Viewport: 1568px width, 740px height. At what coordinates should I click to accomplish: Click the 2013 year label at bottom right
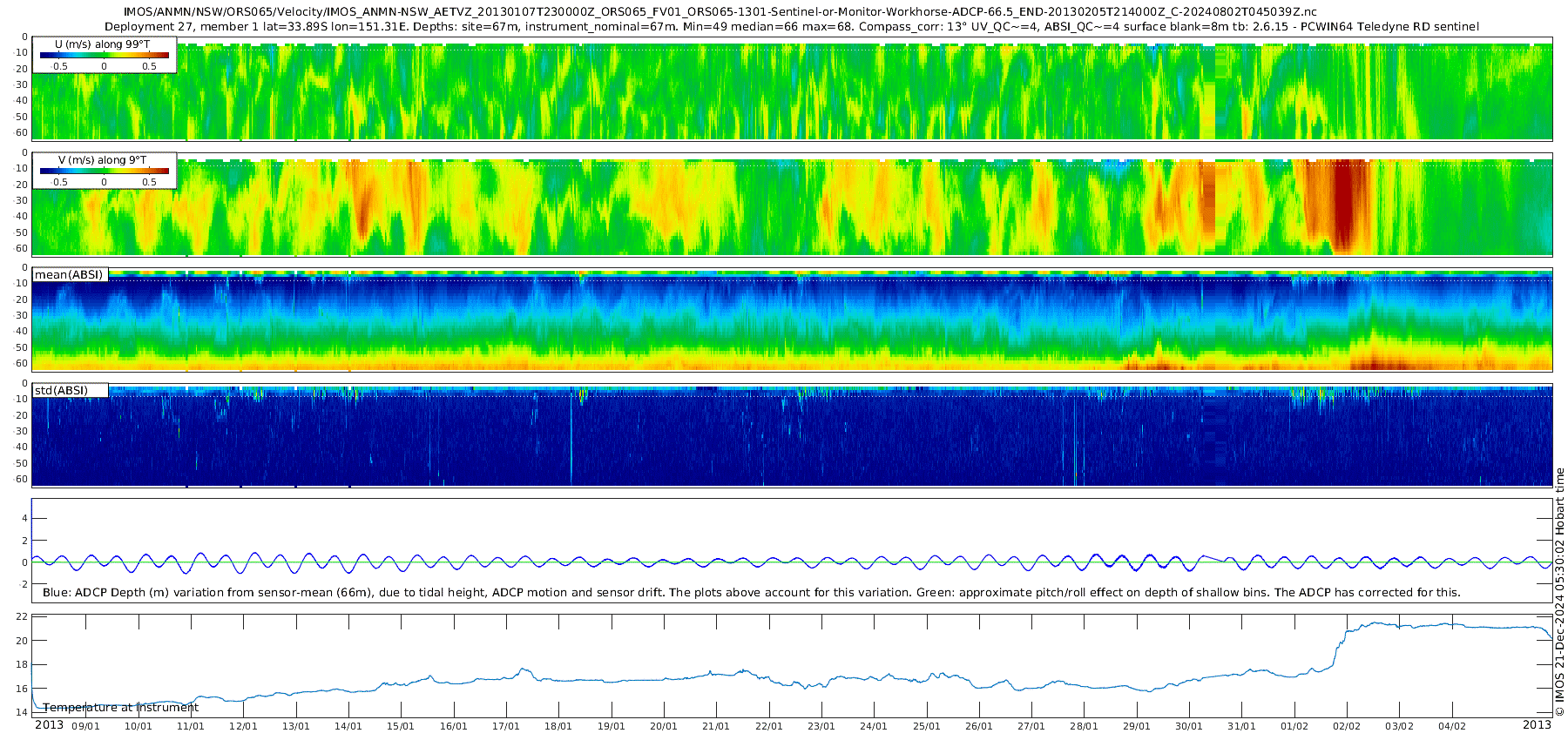(1537, 725)
